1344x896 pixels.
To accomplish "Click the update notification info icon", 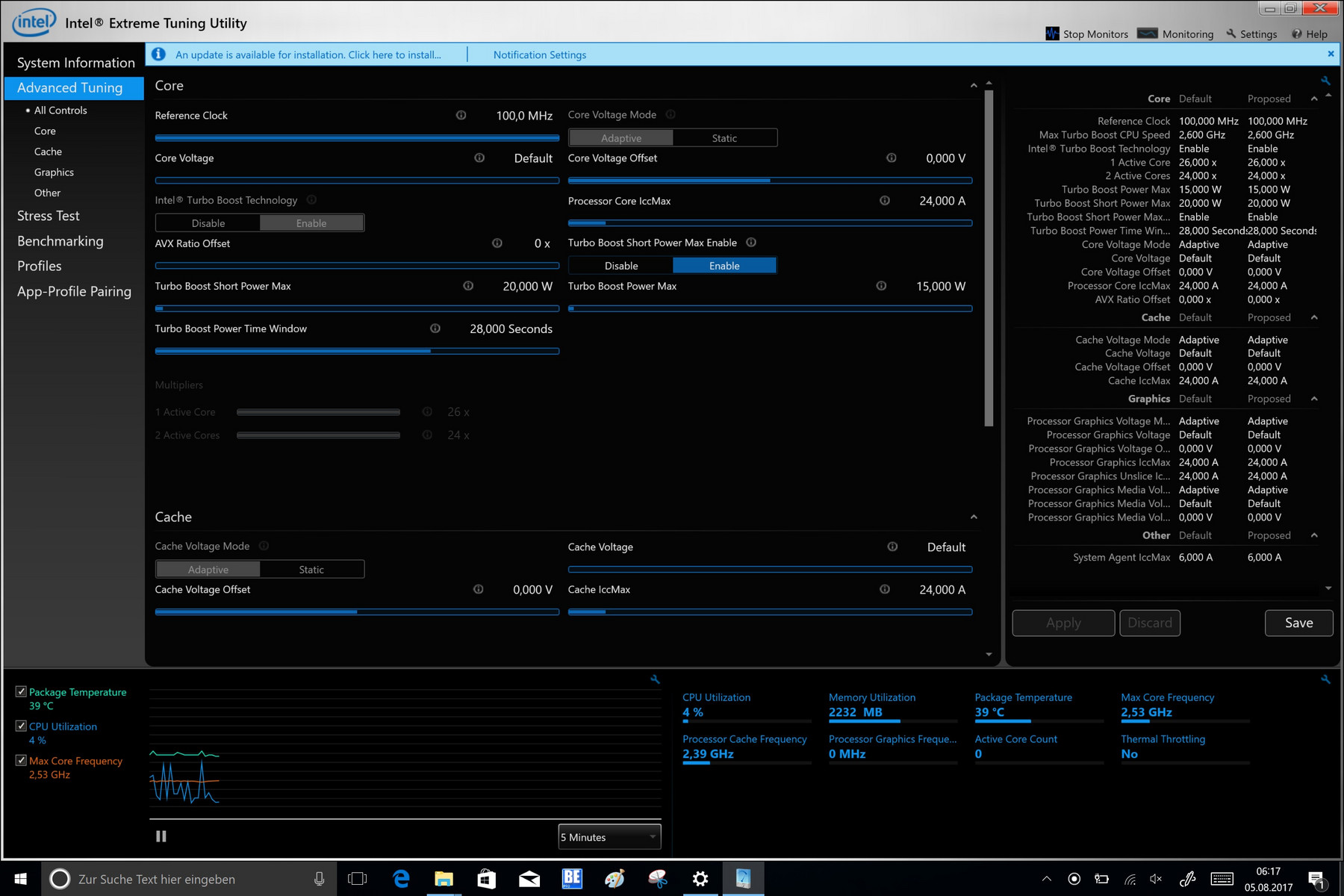I will click(158, 55).
